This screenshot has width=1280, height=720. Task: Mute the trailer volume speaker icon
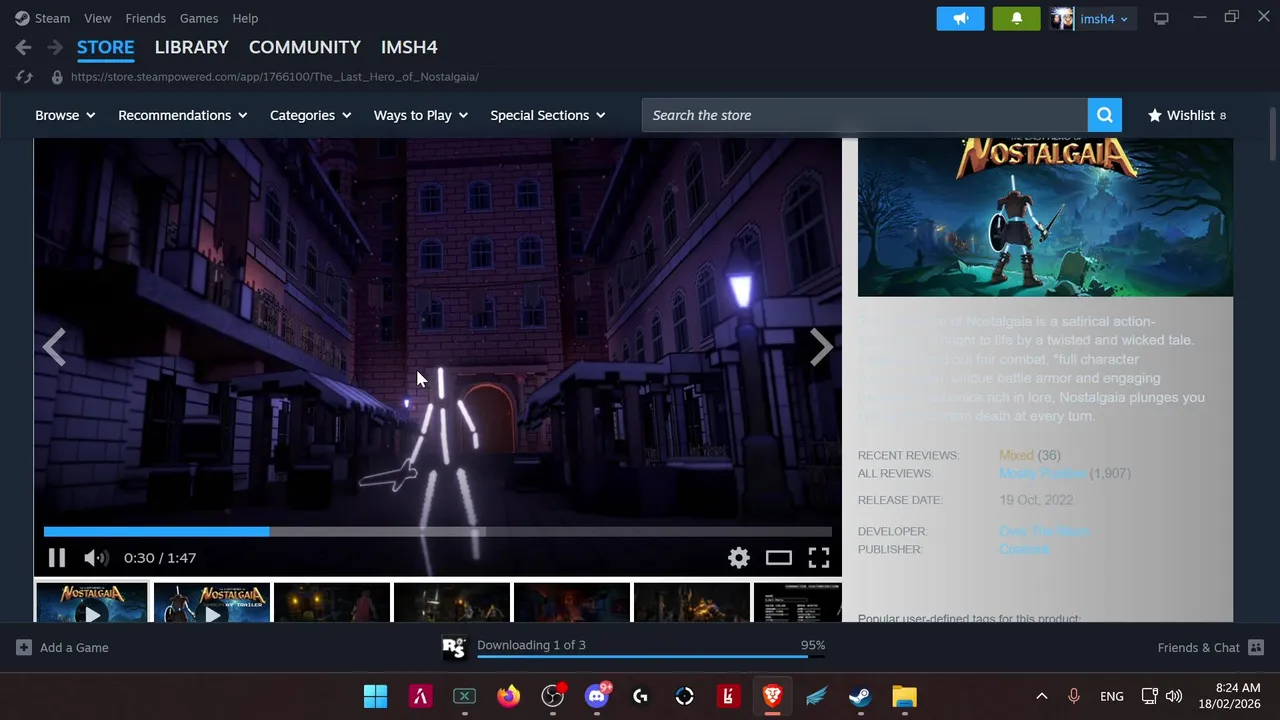[95, 558]
